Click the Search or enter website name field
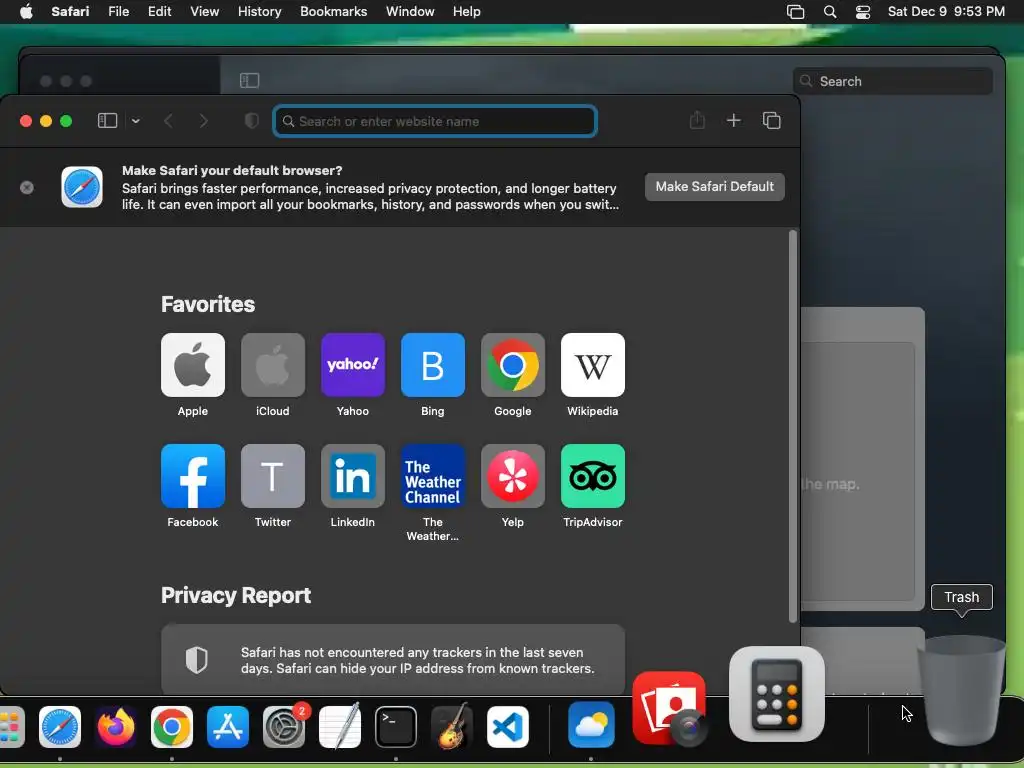Image resolution: width=1024 pixels, height=768 pixels. click(435, 121)
